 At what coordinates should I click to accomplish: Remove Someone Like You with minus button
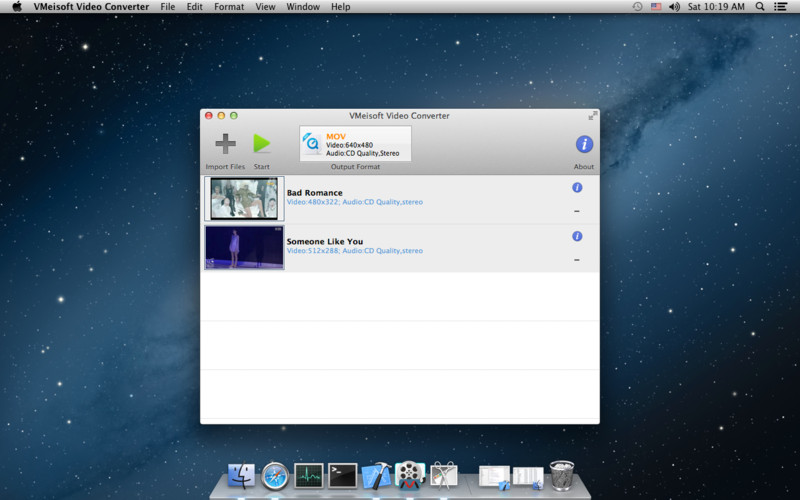[577, 260]
